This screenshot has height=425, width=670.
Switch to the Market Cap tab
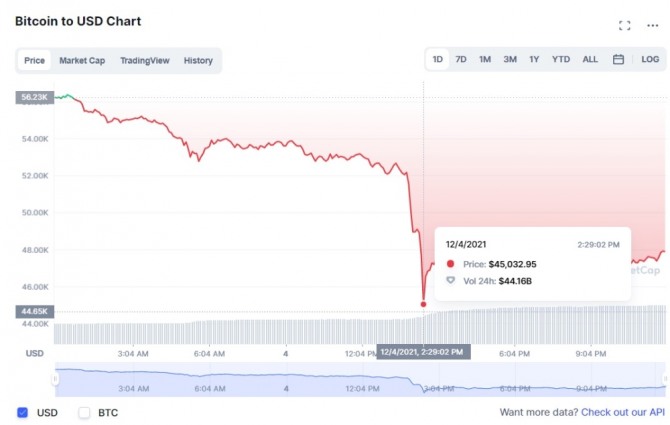click(x=82, y=61)
